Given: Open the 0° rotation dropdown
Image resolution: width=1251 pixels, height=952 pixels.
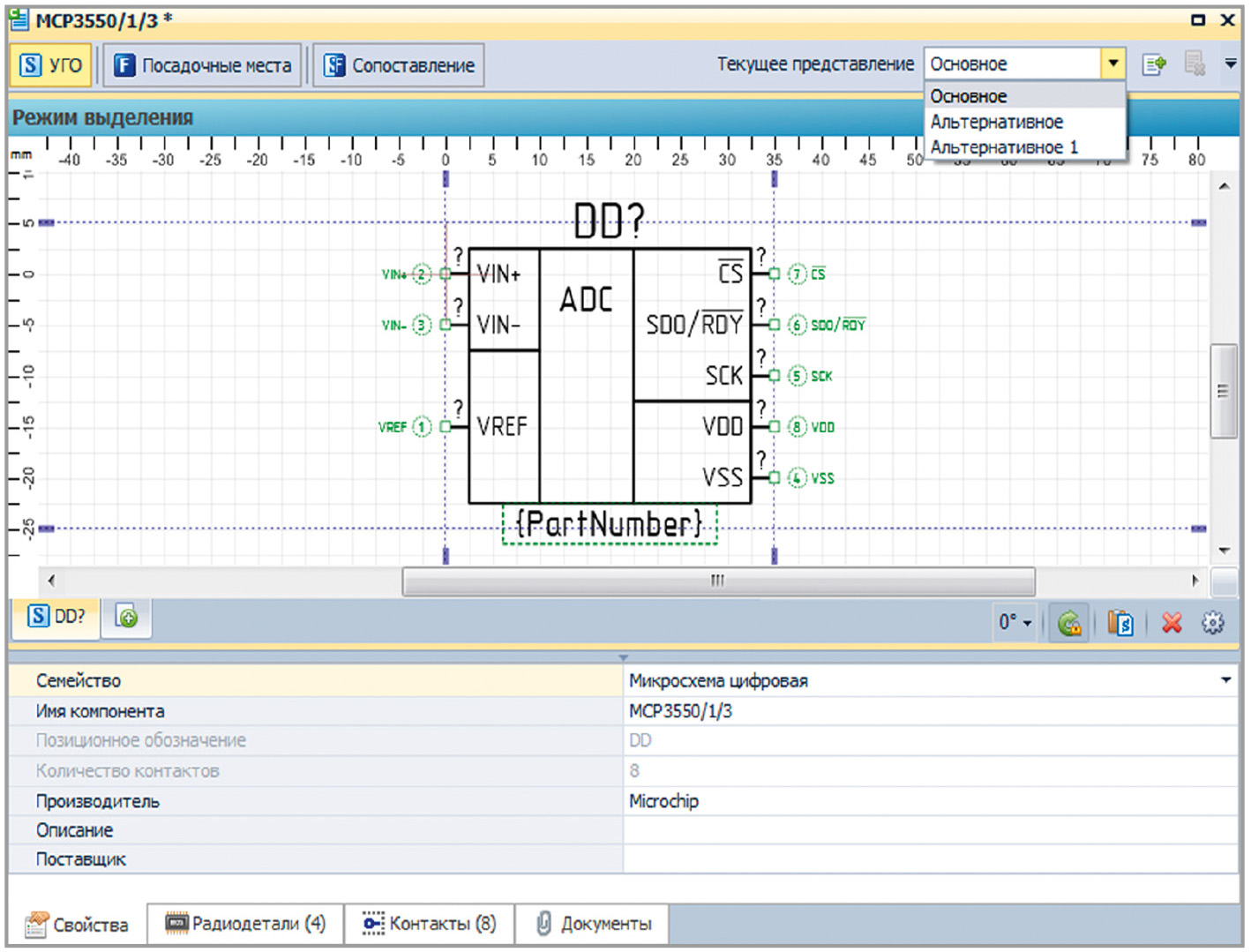Looking at the screenshot, I should pos(1015,623).
